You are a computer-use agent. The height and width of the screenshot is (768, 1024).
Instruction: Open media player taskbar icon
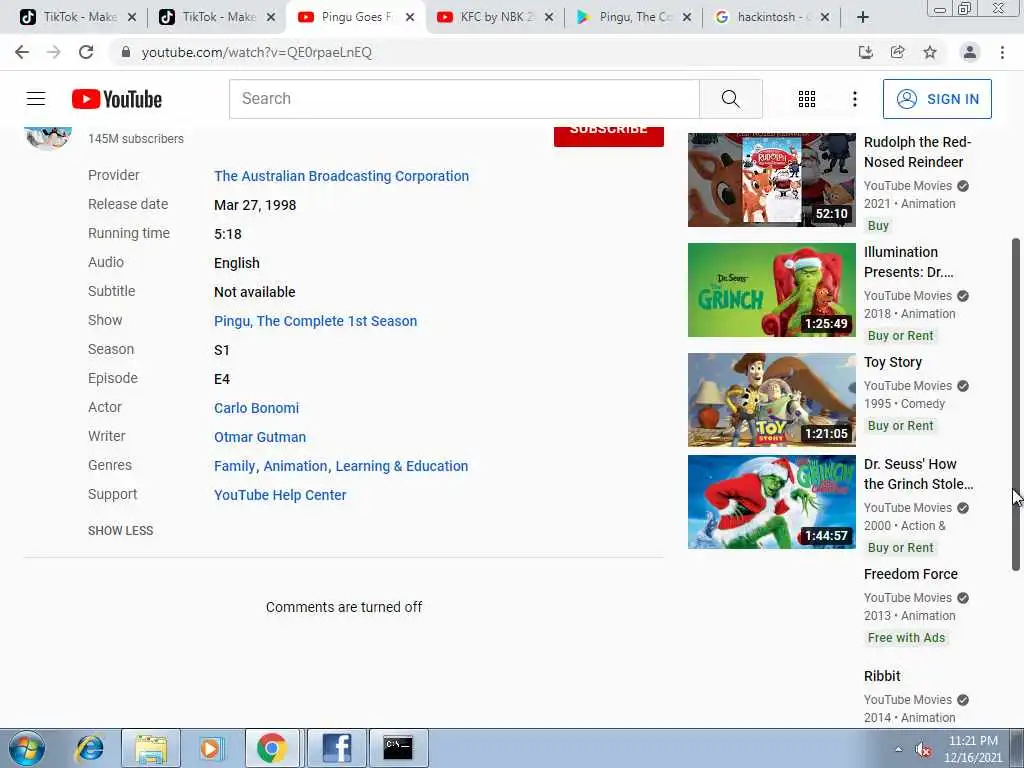point(210,748)
